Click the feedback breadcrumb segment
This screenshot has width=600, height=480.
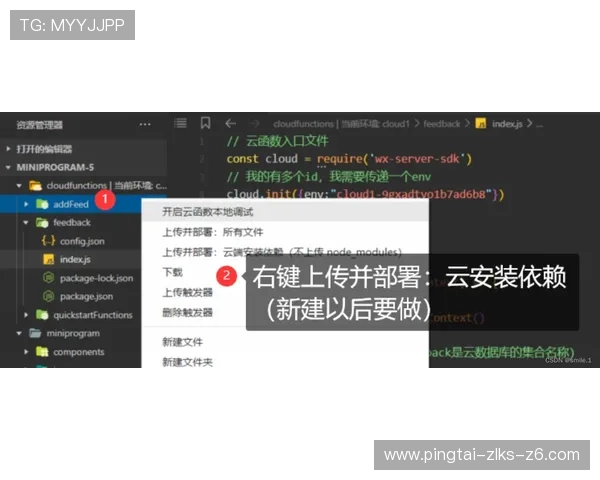(x=442, y=124)
